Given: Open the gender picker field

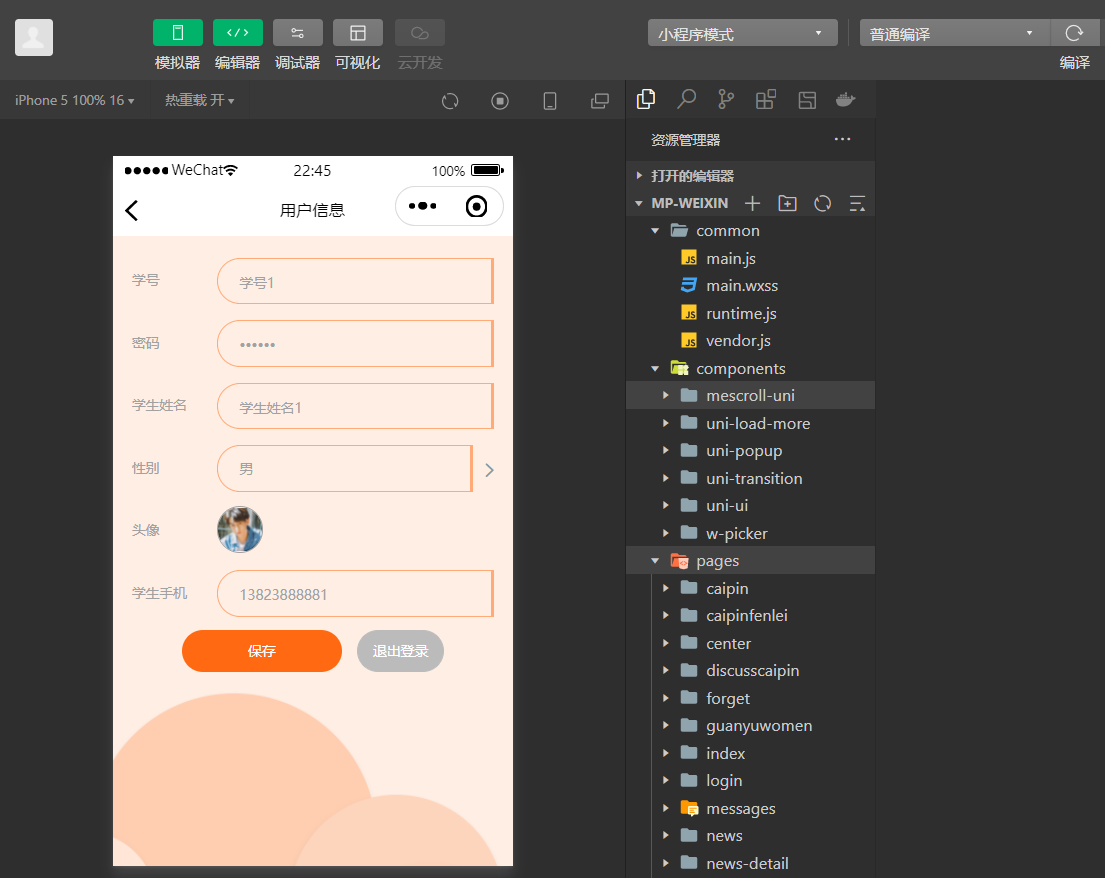Looking at the screenshot, I should [x=345, y=469].
